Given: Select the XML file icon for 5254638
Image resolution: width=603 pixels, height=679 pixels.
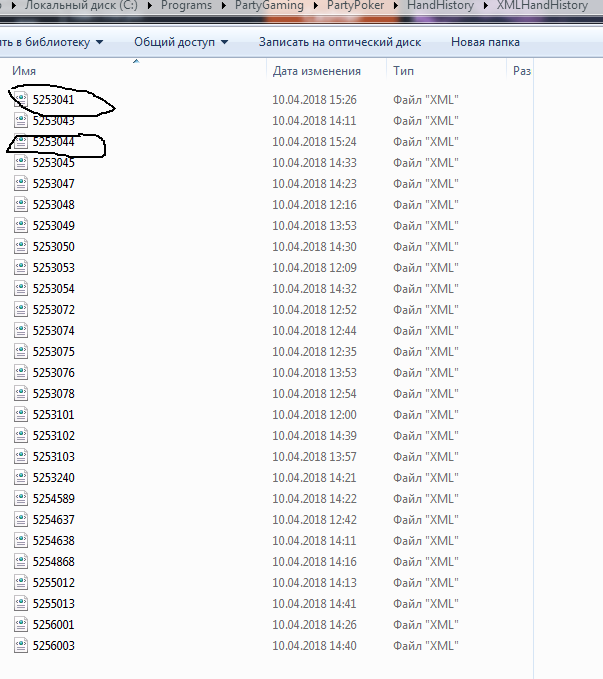Looking at the screenshot, I should (x=21, y=540).
